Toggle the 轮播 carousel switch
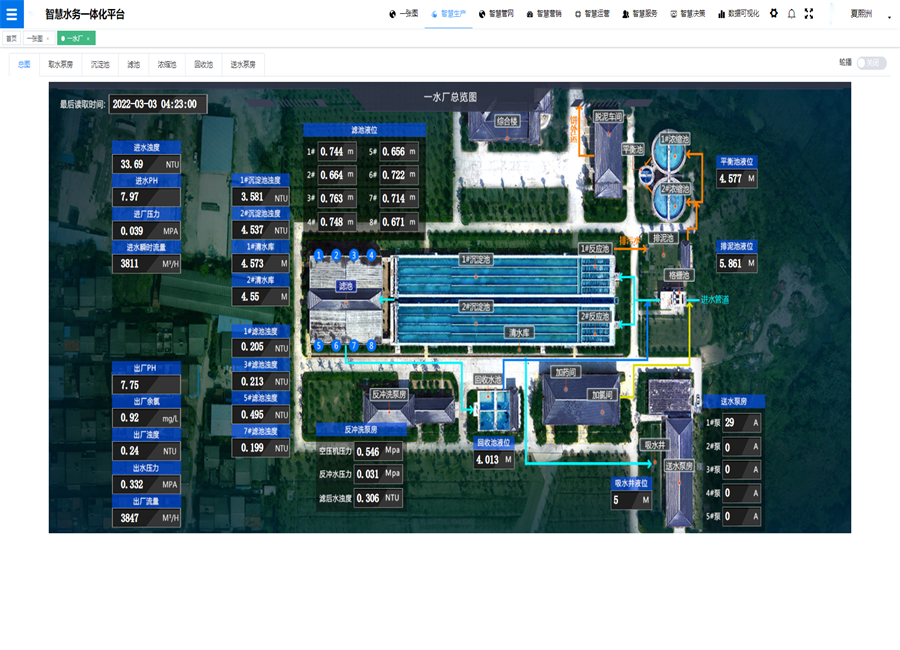900x650 pixels. point(871,63)
